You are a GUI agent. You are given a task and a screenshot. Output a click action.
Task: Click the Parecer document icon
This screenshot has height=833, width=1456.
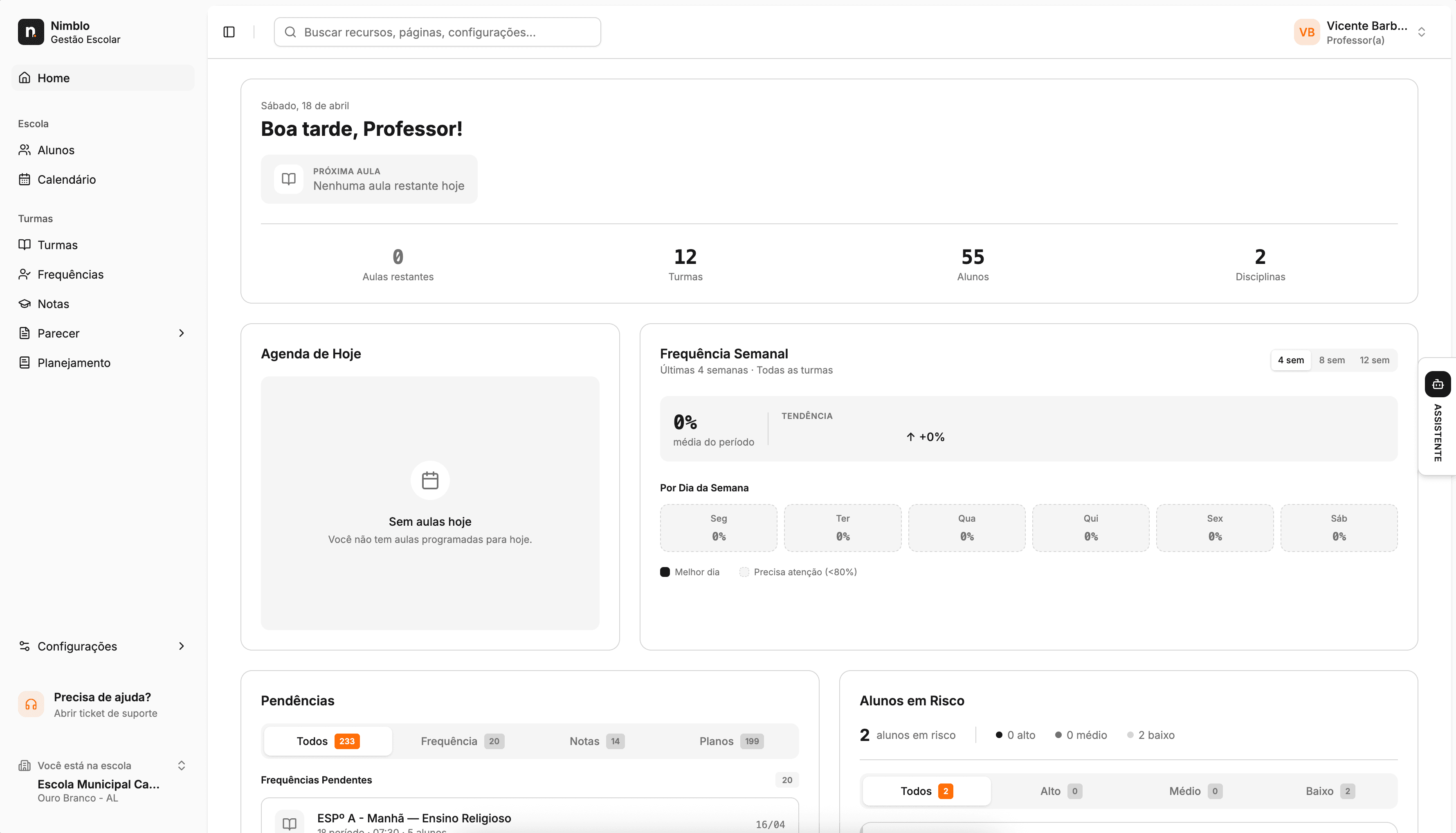(25, 333)
